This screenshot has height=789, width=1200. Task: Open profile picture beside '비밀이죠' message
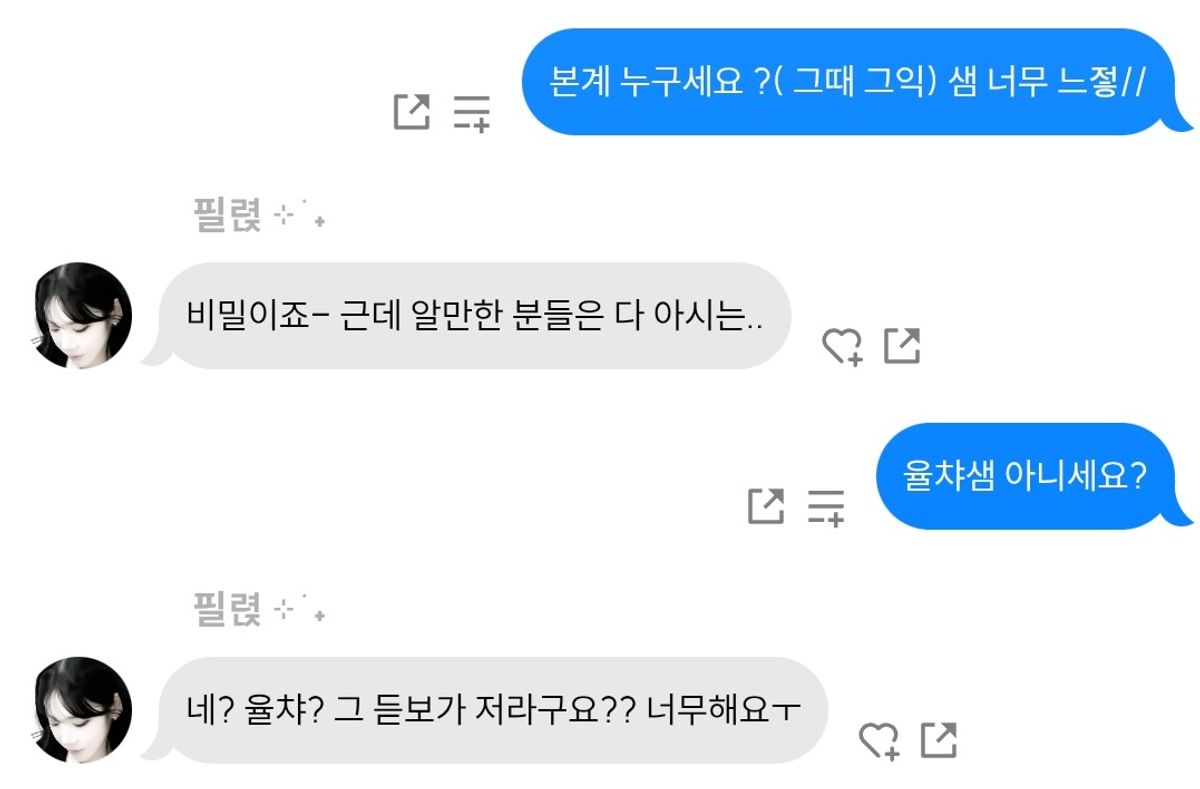click(x=83, y=316)
